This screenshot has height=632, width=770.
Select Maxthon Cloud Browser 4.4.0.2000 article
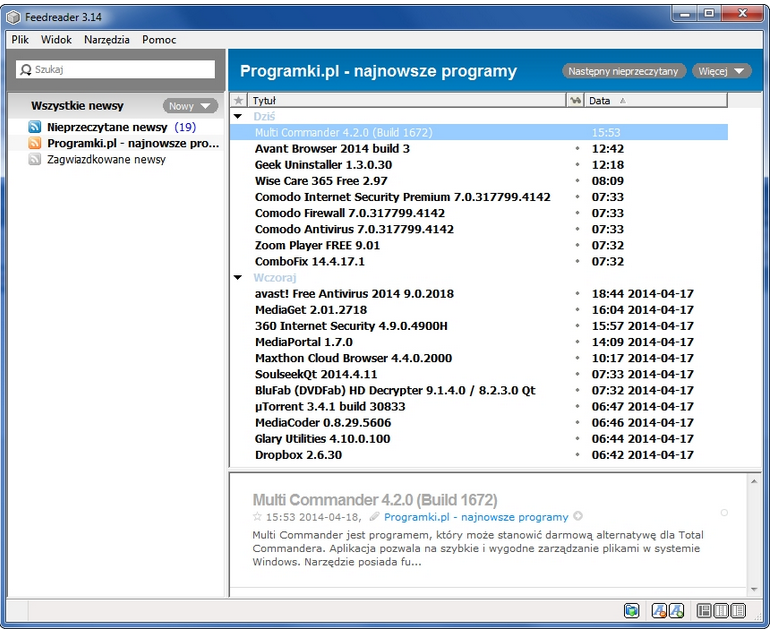click(353, 358)
